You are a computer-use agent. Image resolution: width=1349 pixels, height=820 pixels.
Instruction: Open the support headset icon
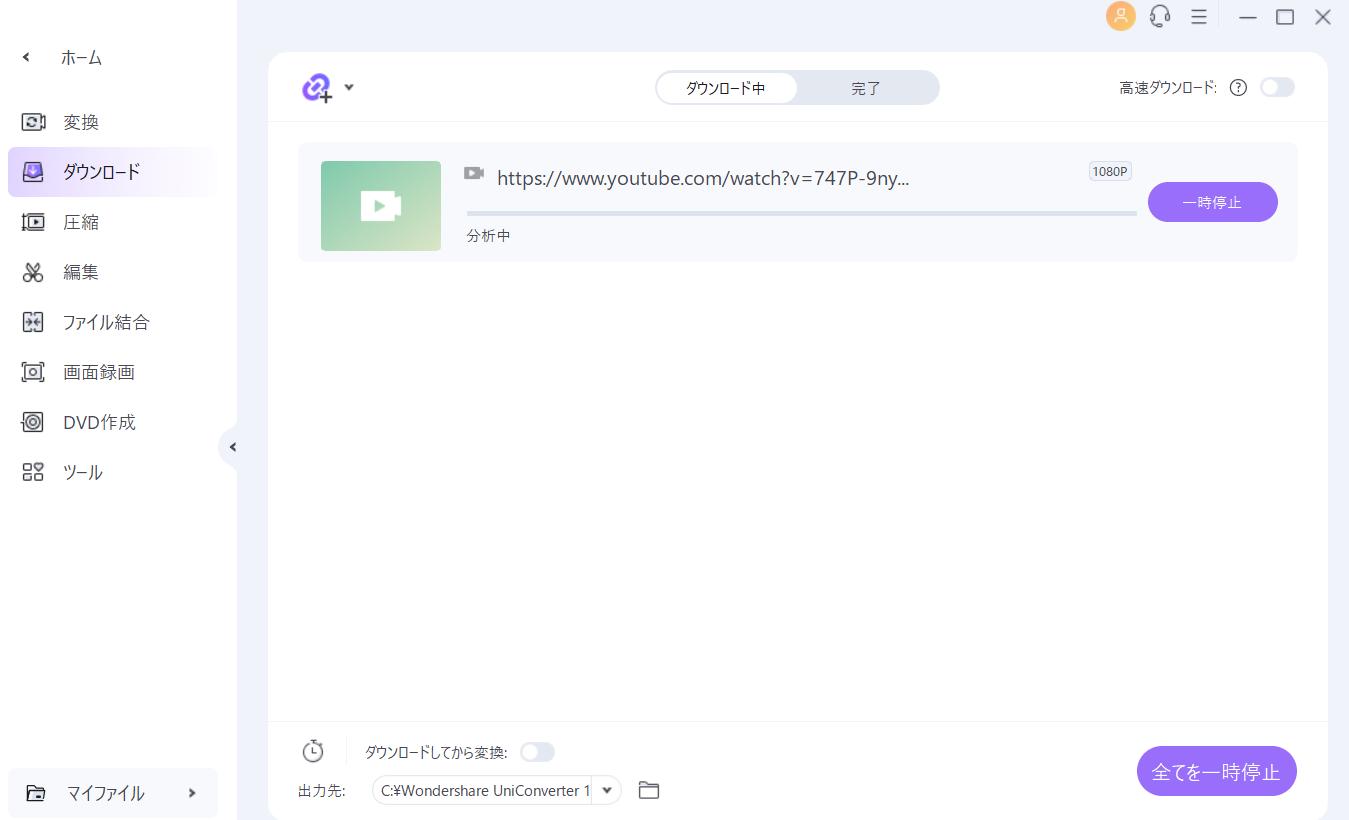click(1160, 16)
